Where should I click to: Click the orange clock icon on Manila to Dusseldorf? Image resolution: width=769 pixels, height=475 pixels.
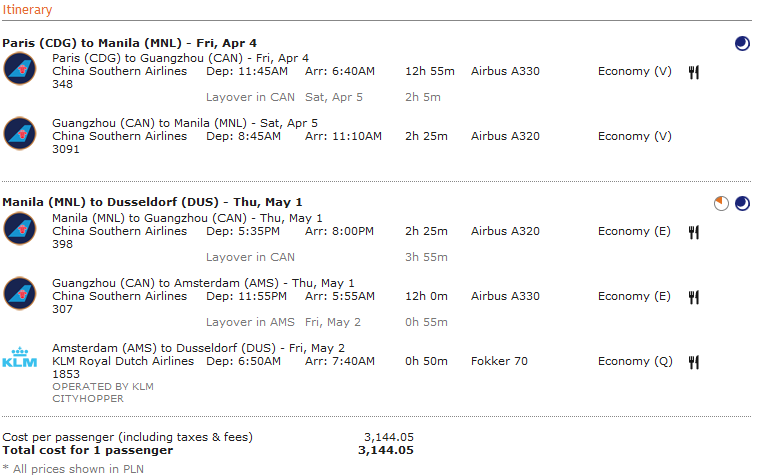click(721, 203)
